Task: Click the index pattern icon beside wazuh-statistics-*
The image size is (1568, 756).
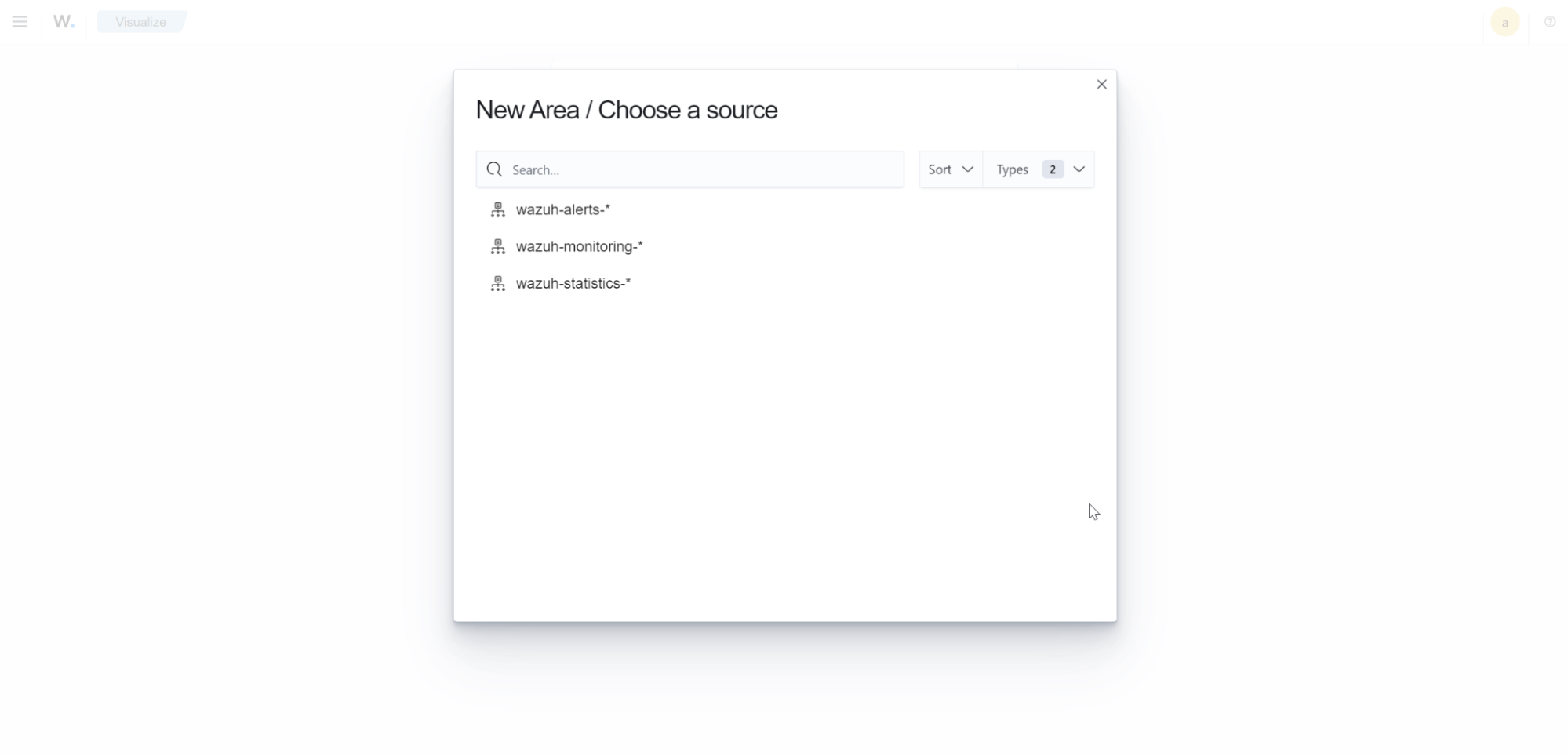Action: (498, 283)
